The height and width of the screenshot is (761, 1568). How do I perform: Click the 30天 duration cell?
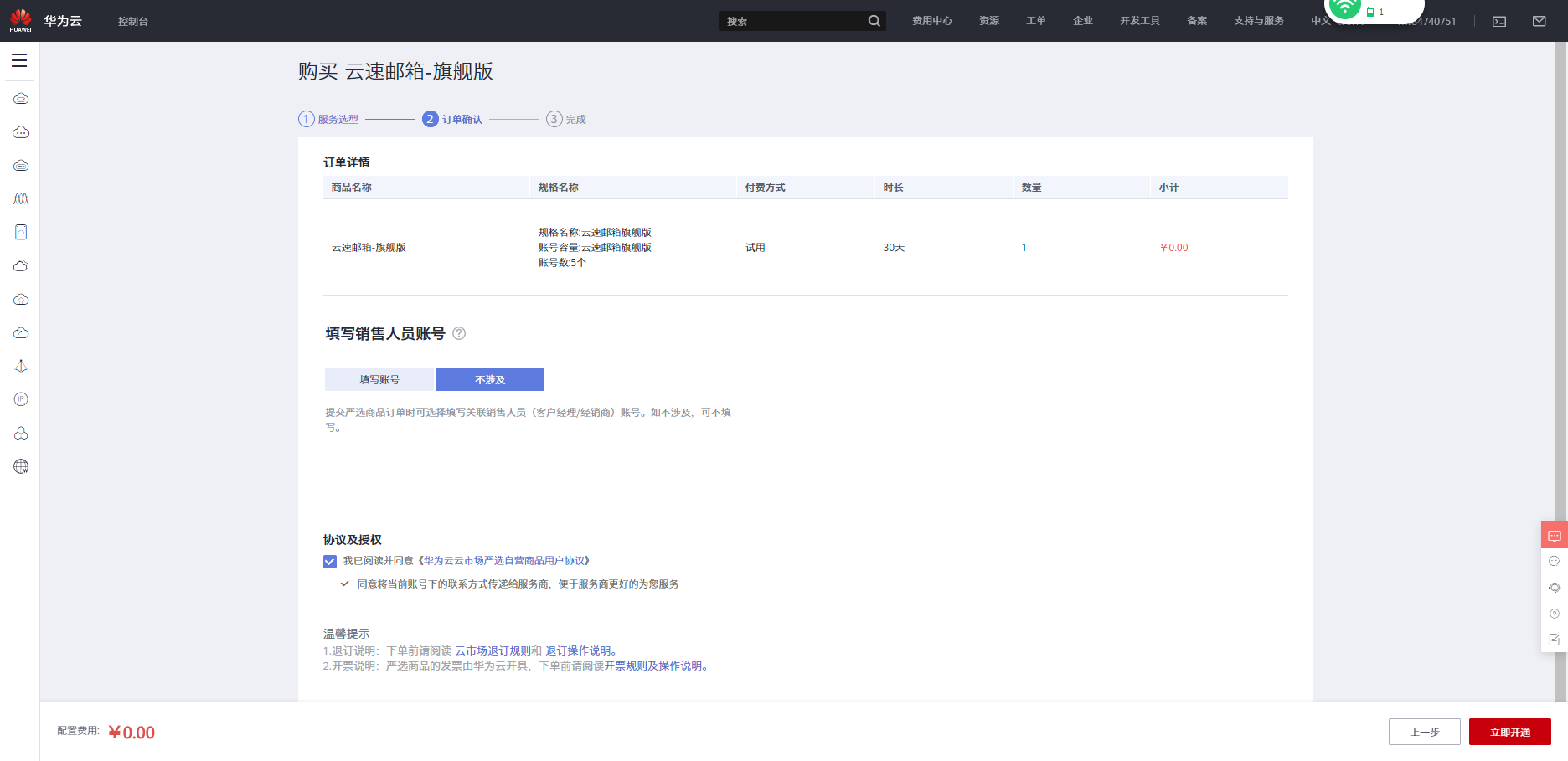(894, 248)
